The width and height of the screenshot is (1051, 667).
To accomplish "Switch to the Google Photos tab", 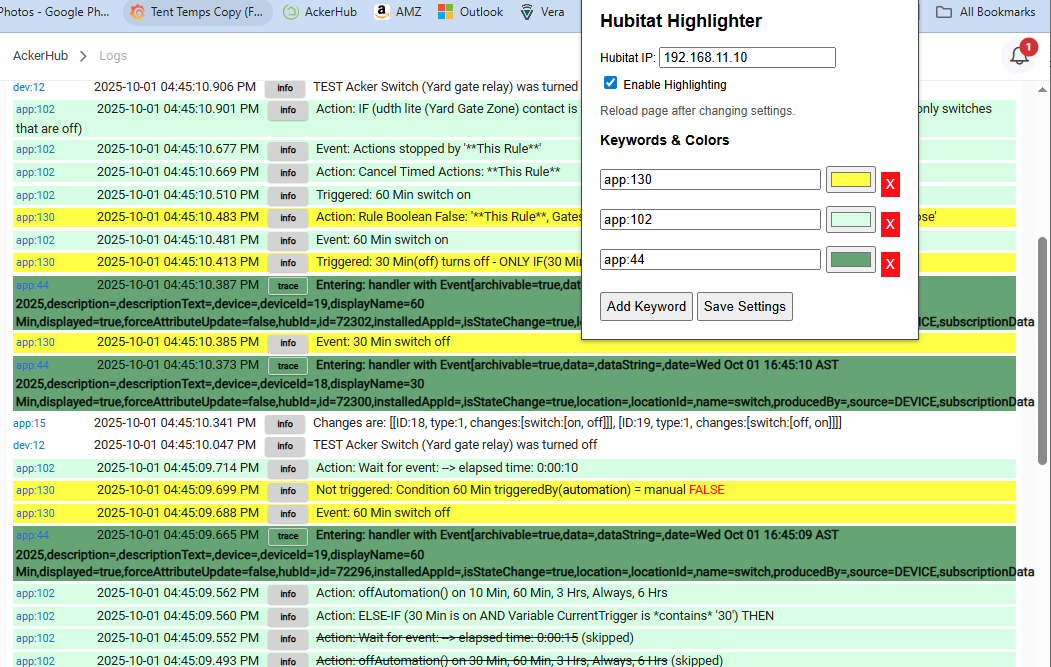I will 55,12.
